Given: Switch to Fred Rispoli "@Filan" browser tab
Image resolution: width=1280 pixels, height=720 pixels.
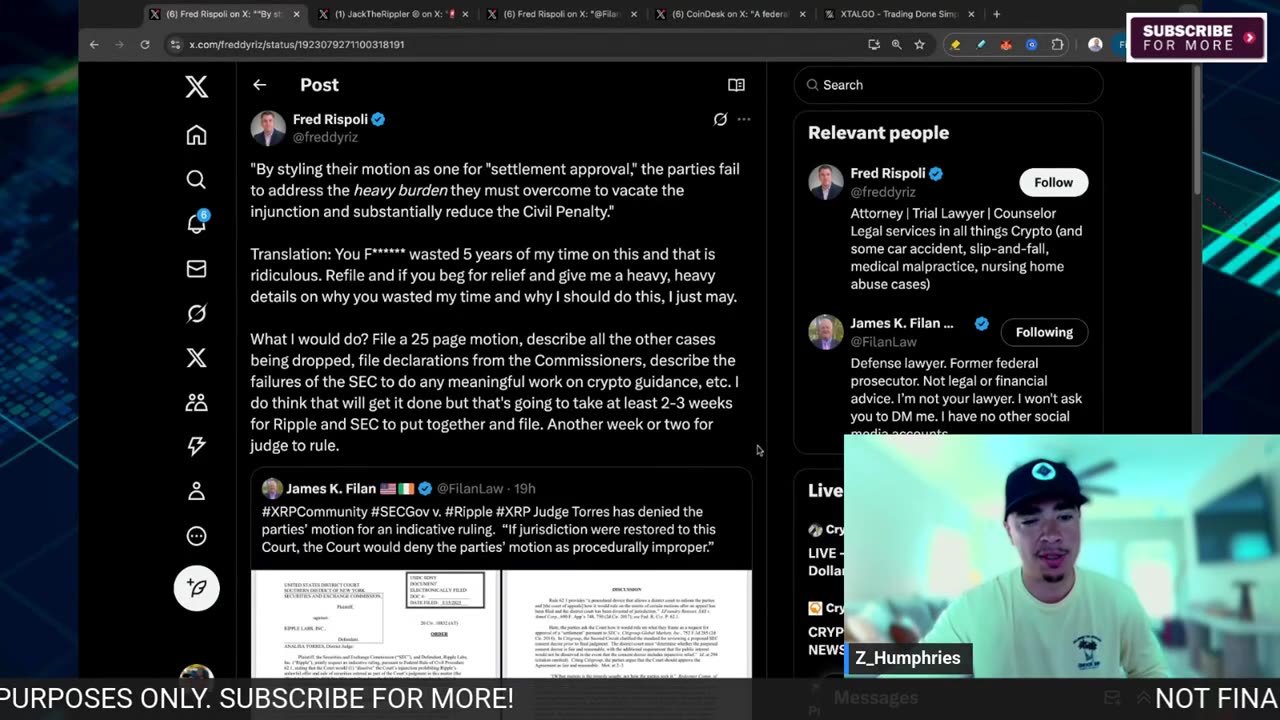Looking at the screenshot, I should [562, 14].
